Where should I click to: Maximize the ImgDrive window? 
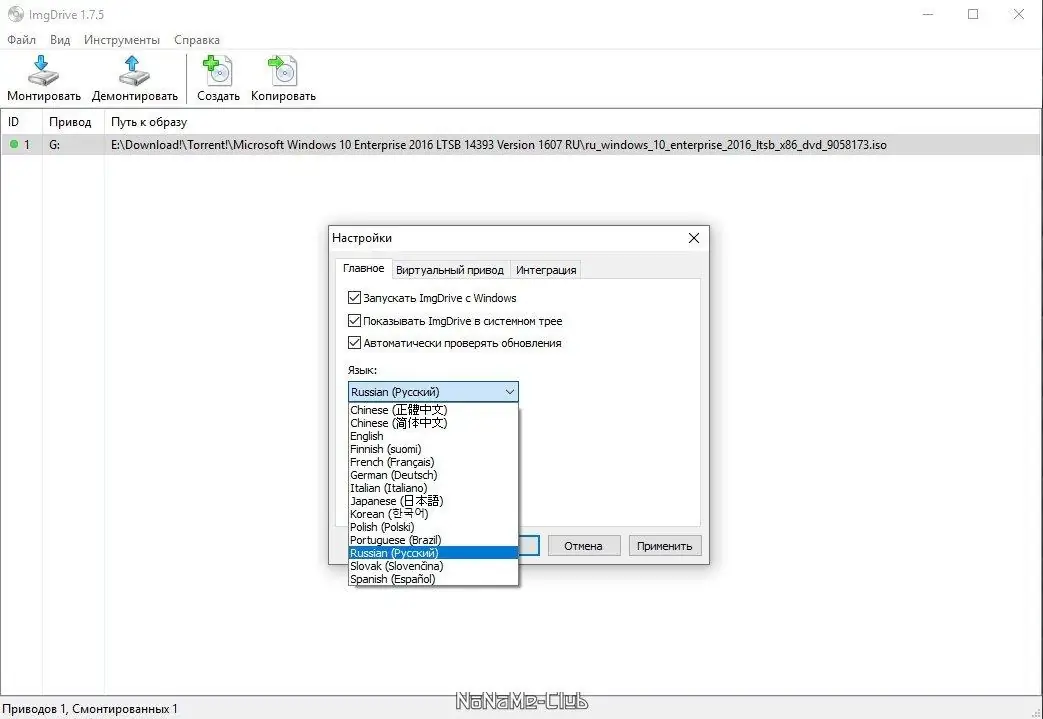tap(973, 14)
